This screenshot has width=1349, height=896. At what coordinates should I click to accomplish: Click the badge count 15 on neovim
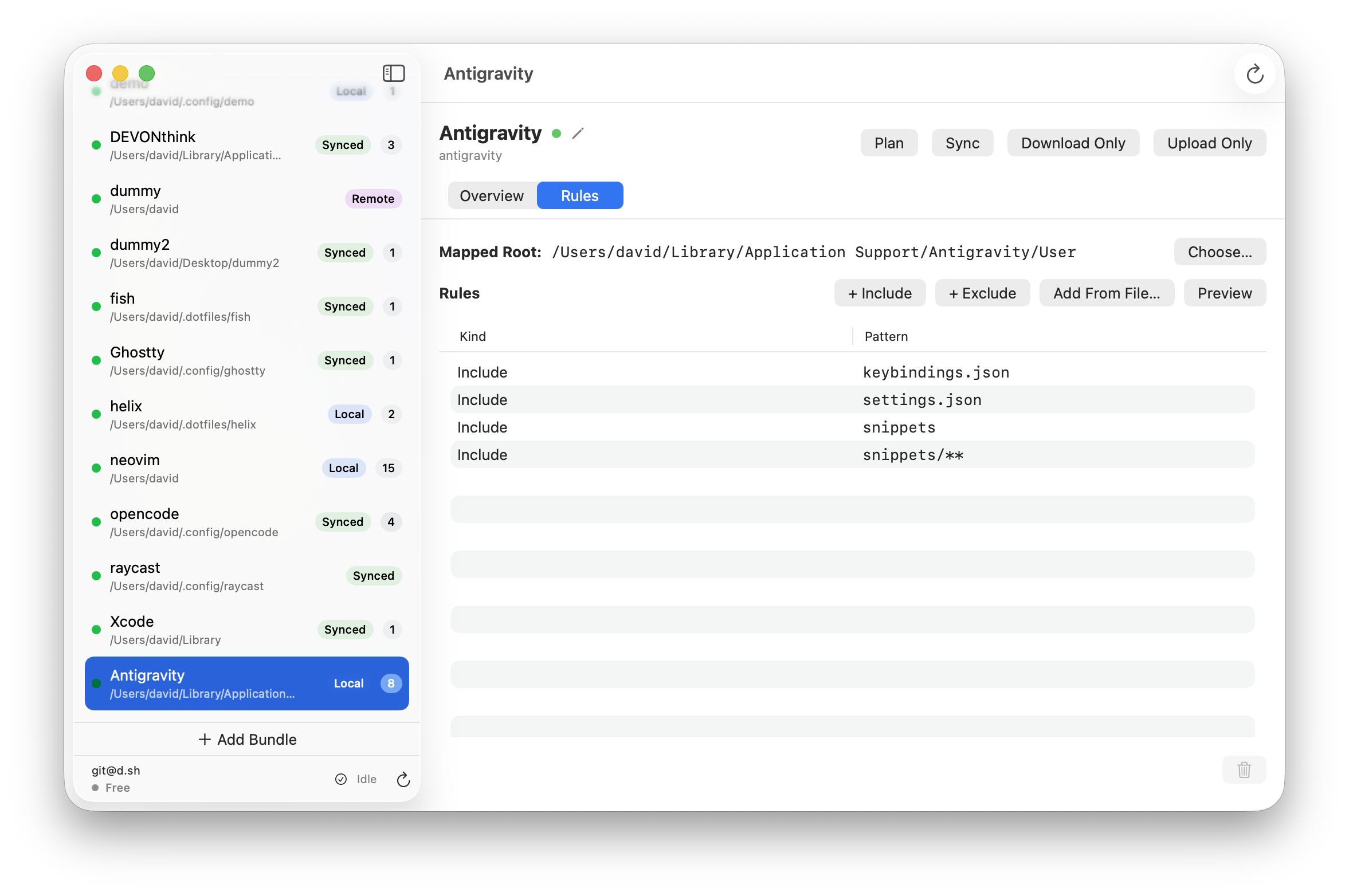pyautogui.click(x=389, y=468)
